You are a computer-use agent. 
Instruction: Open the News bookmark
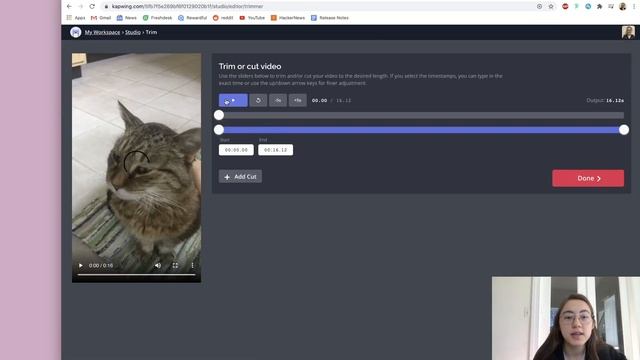point(127,18)
